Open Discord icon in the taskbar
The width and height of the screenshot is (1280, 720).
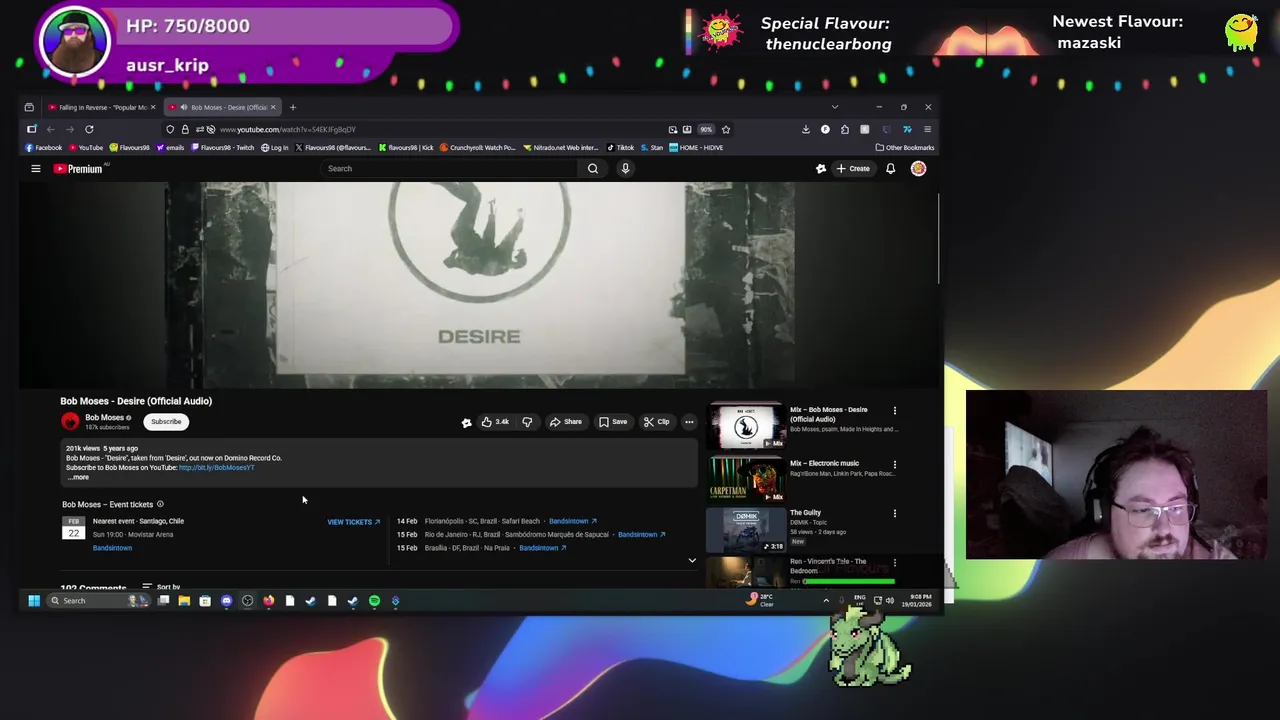pos(226,601)
